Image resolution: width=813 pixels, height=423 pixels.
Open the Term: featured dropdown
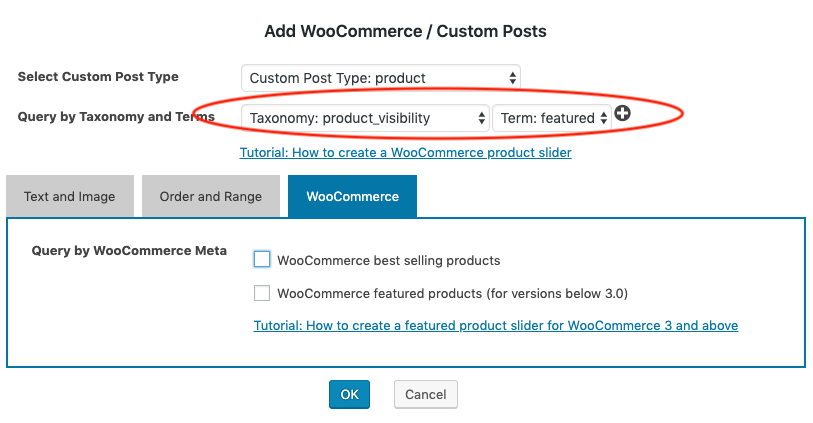551,118
